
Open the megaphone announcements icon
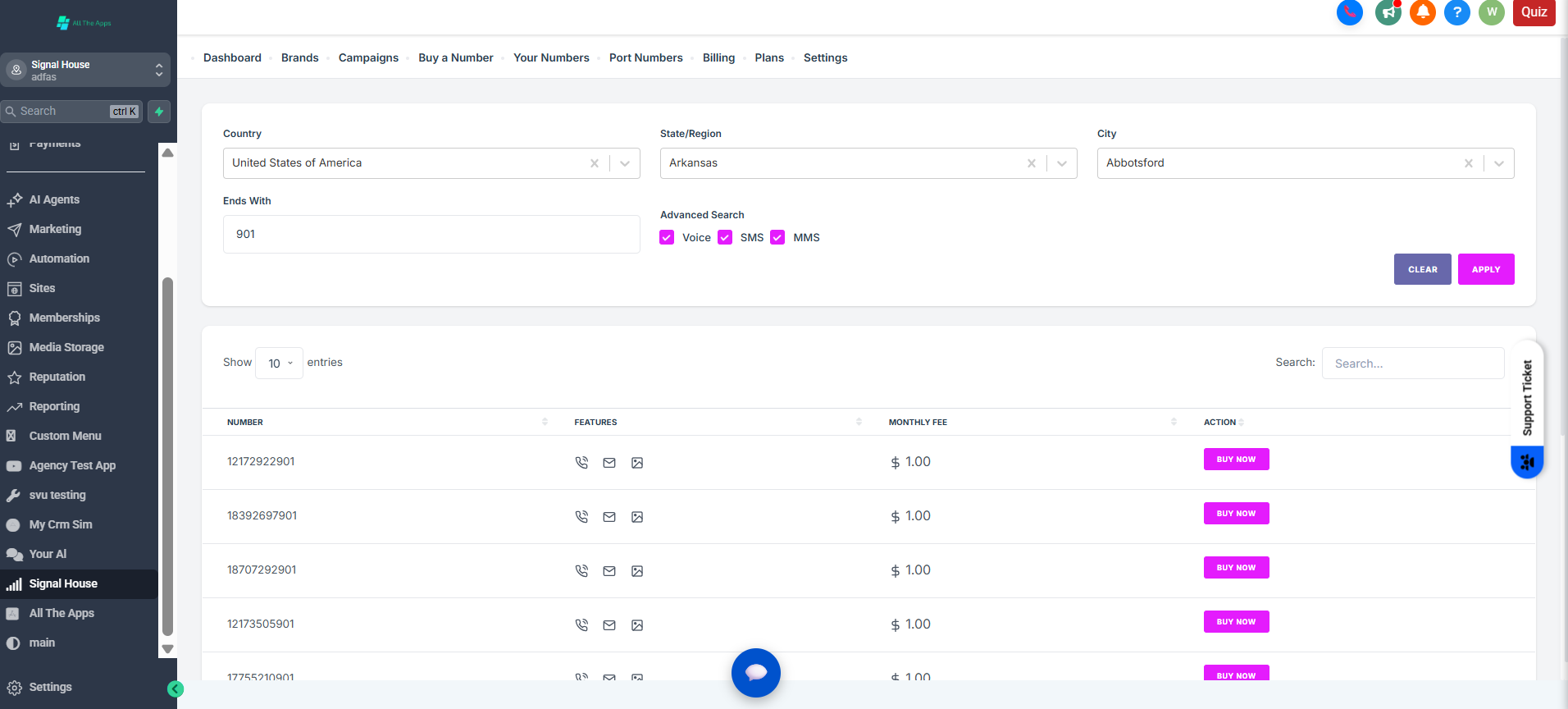coord(1388,12)
